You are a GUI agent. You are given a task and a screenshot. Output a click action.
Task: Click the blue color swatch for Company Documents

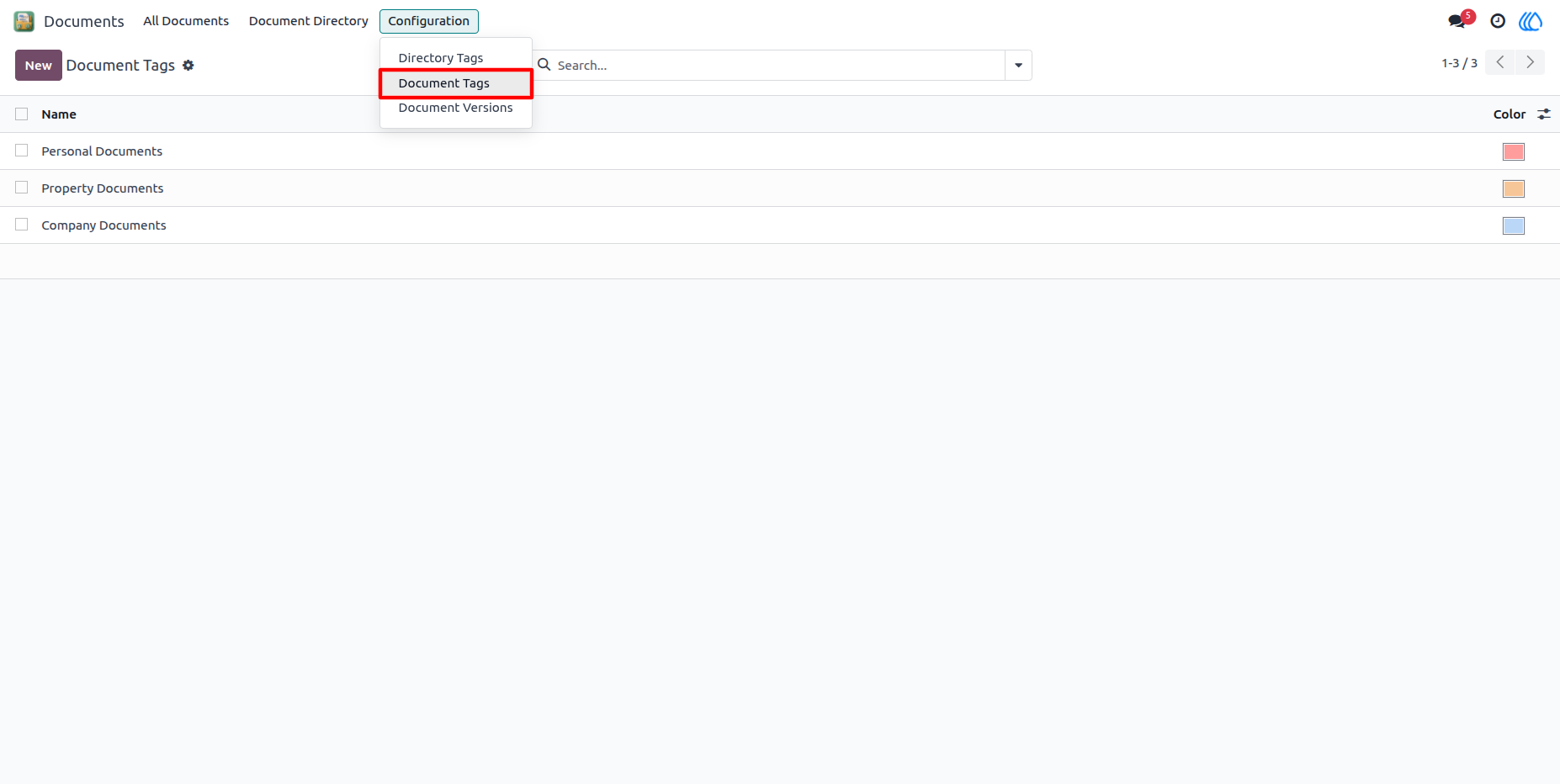[1514, 225]
